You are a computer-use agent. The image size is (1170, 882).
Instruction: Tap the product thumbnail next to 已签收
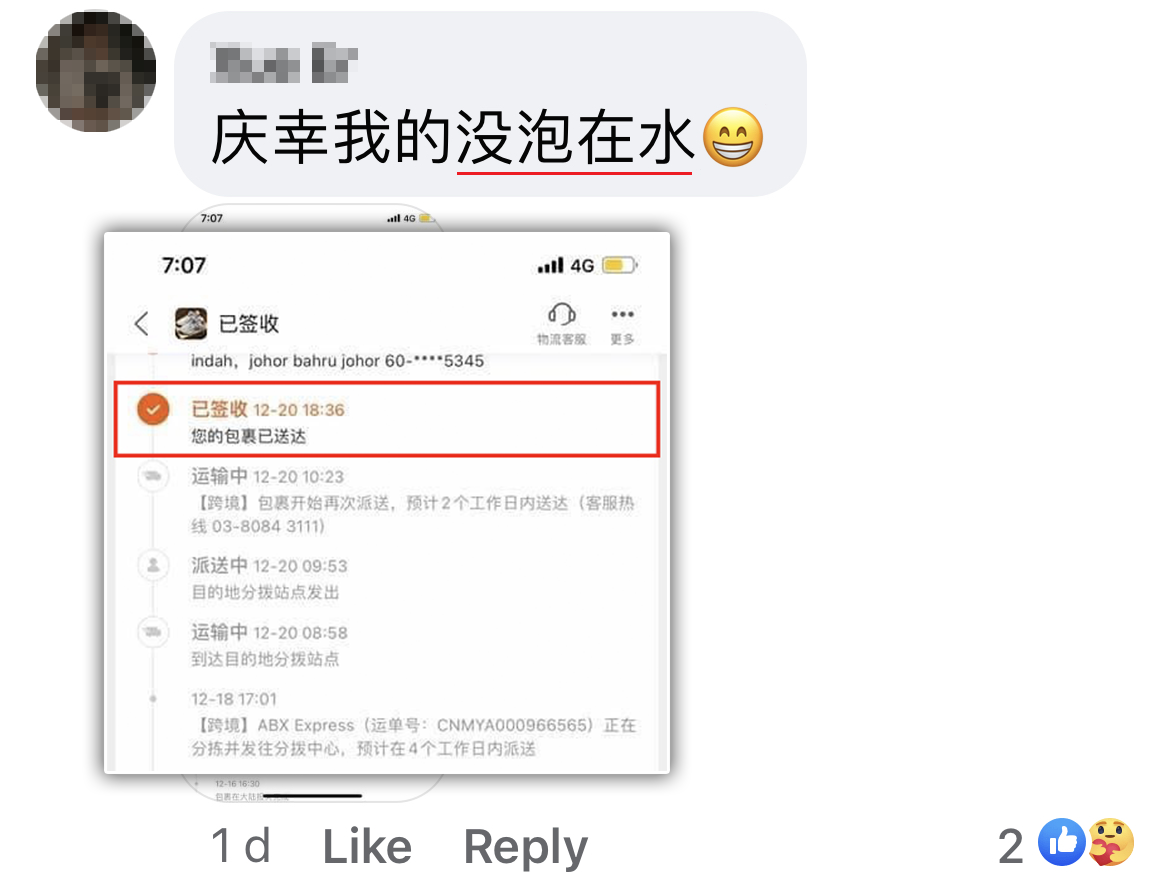coord(191,324)
